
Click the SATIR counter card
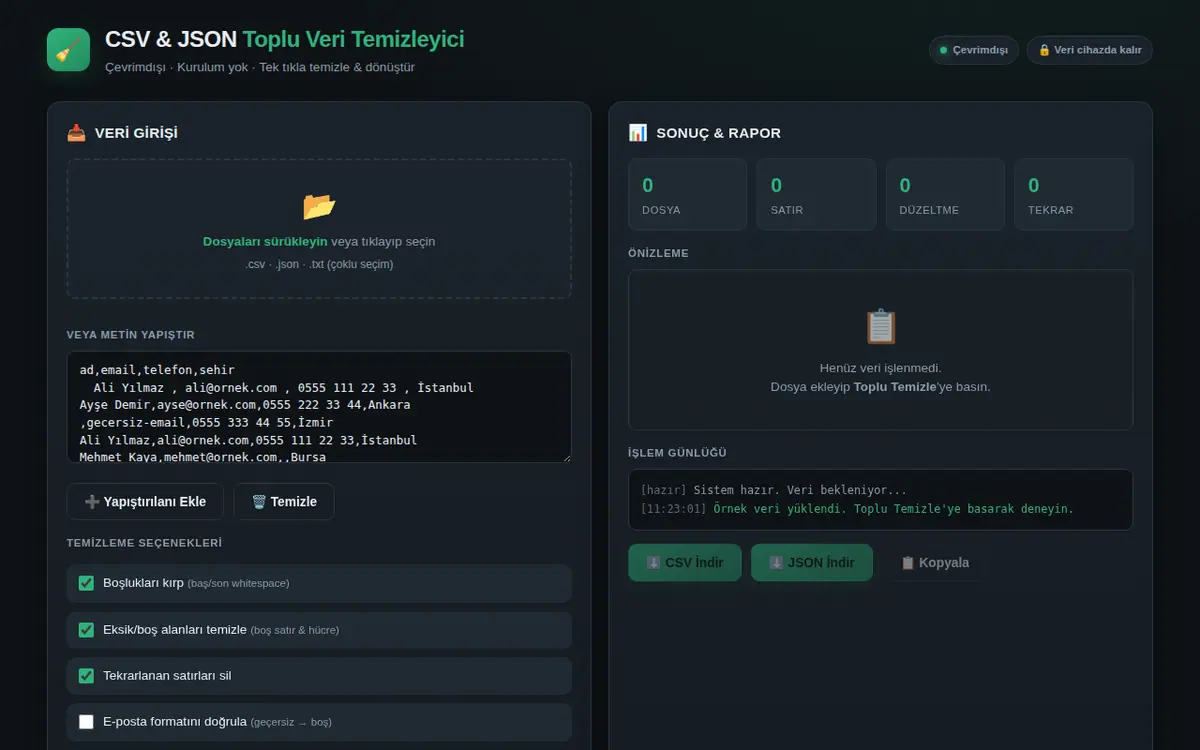click(816, 195)
